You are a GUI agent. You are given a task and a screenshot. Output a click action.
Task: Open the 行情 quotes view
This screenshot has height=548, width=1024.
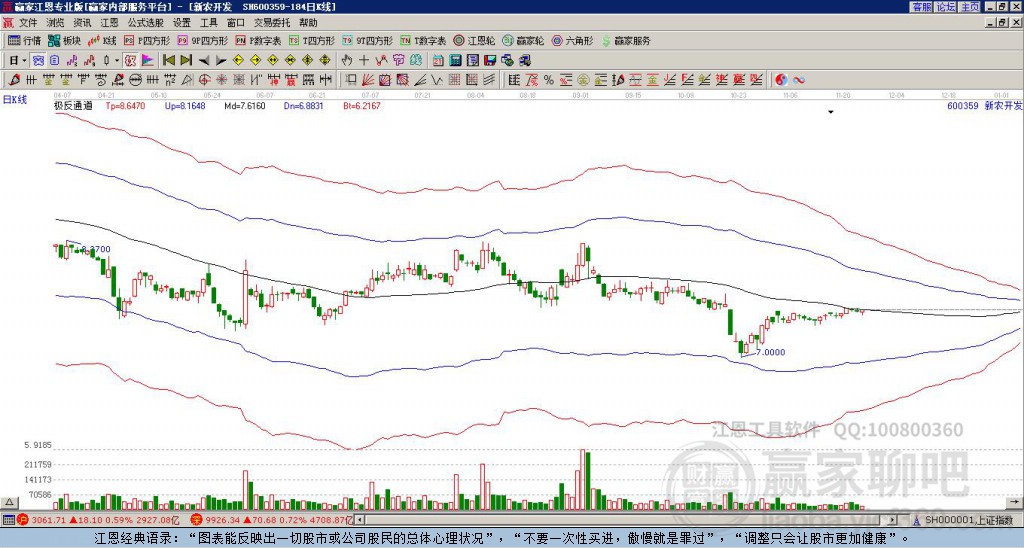[24, 40]
